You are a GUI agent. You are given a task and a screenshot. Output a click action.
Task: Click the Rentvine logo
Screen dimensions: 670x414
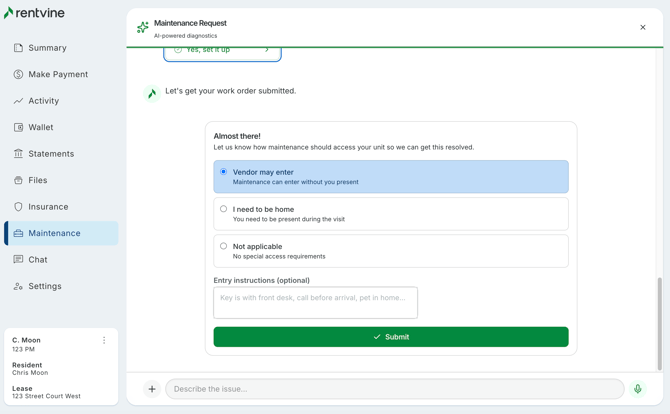tap(34, 13)
